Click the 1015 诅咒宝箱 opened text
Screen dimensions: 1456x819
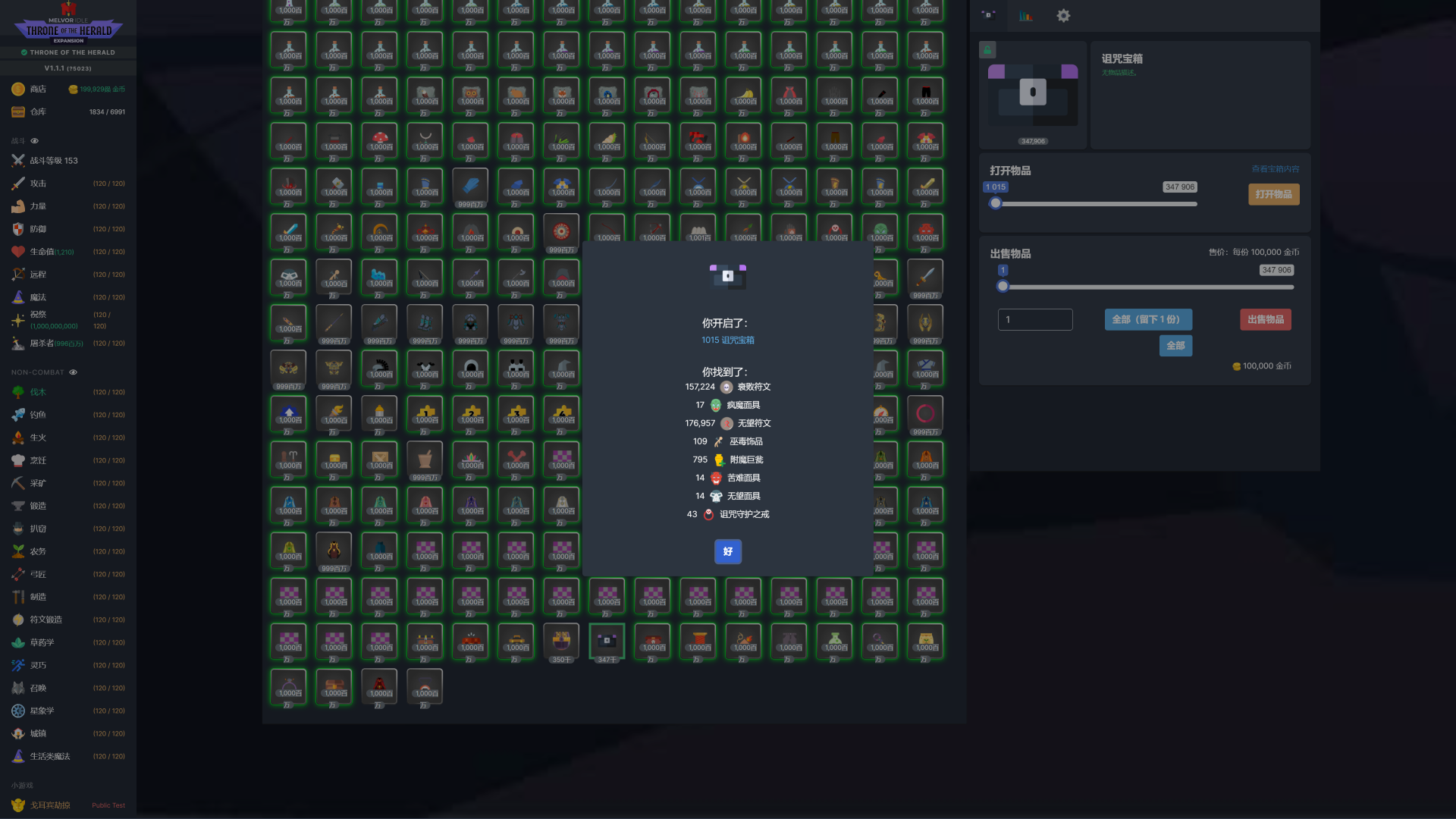727,340
